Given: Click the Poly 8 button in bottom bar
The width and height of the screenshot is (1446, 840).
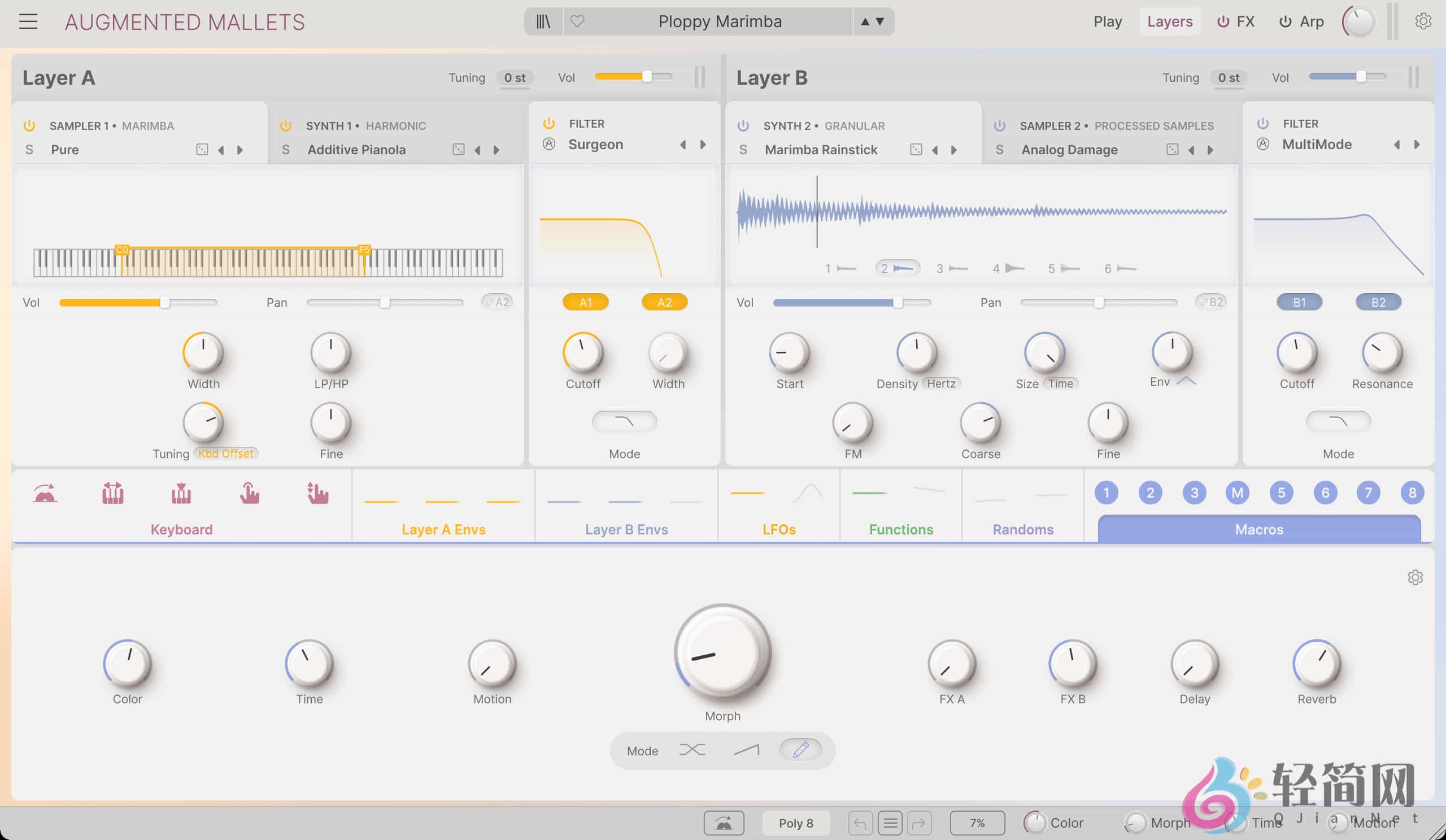Looking at the screenshot, I should [795, 823].
